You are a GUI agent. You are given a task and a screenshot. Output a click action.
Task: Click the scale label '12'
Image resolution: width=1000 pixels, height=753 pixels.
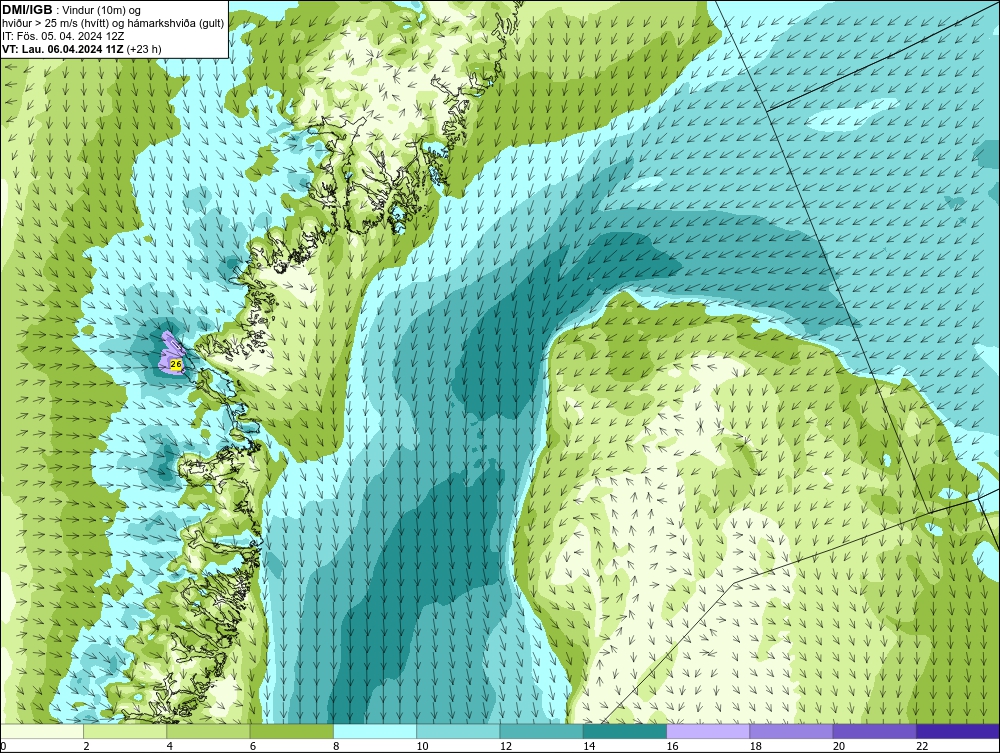tap(506, 747)
